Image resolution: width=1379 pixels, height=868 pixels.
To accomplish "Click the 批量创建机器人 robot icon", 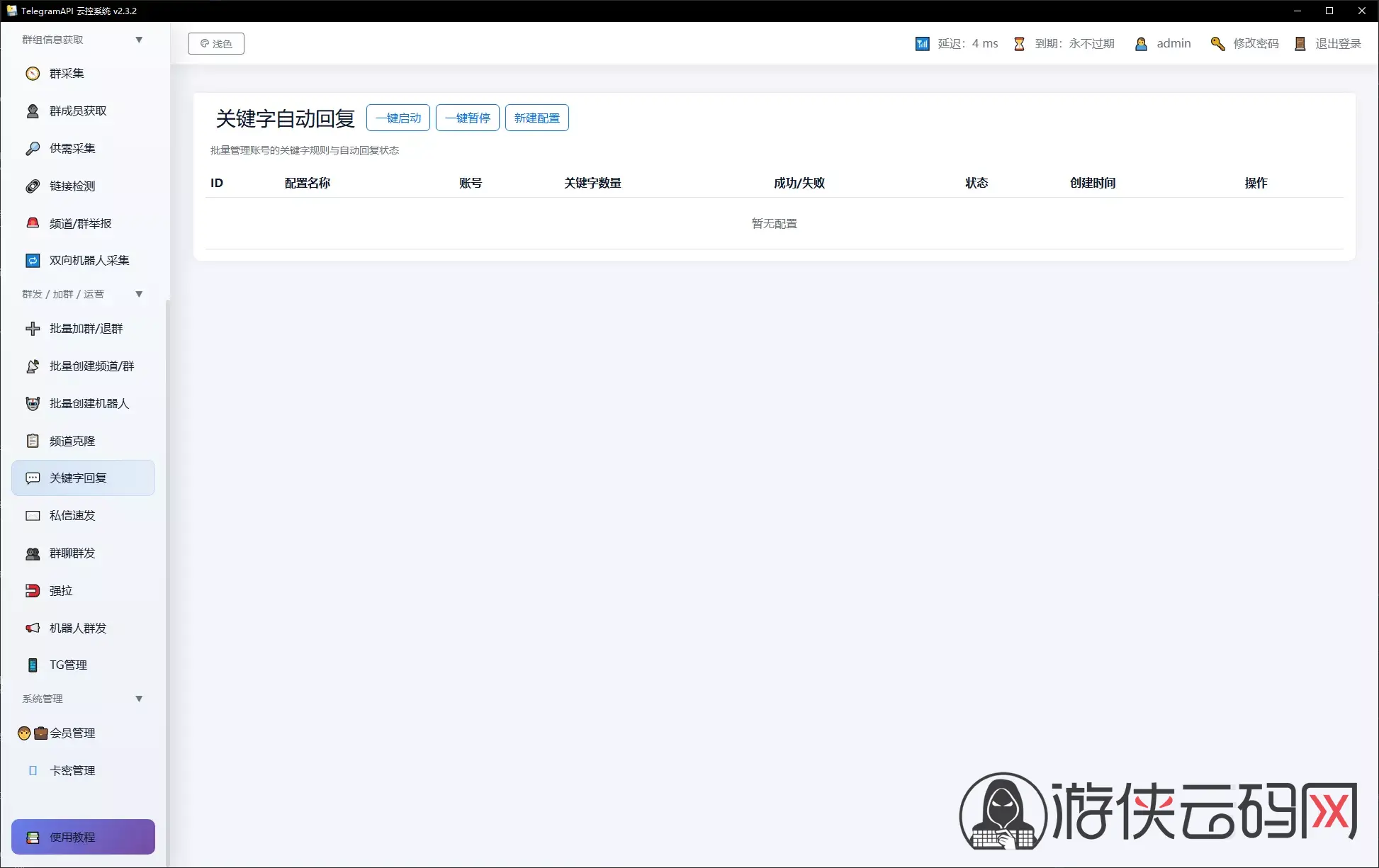I will 33,404.
